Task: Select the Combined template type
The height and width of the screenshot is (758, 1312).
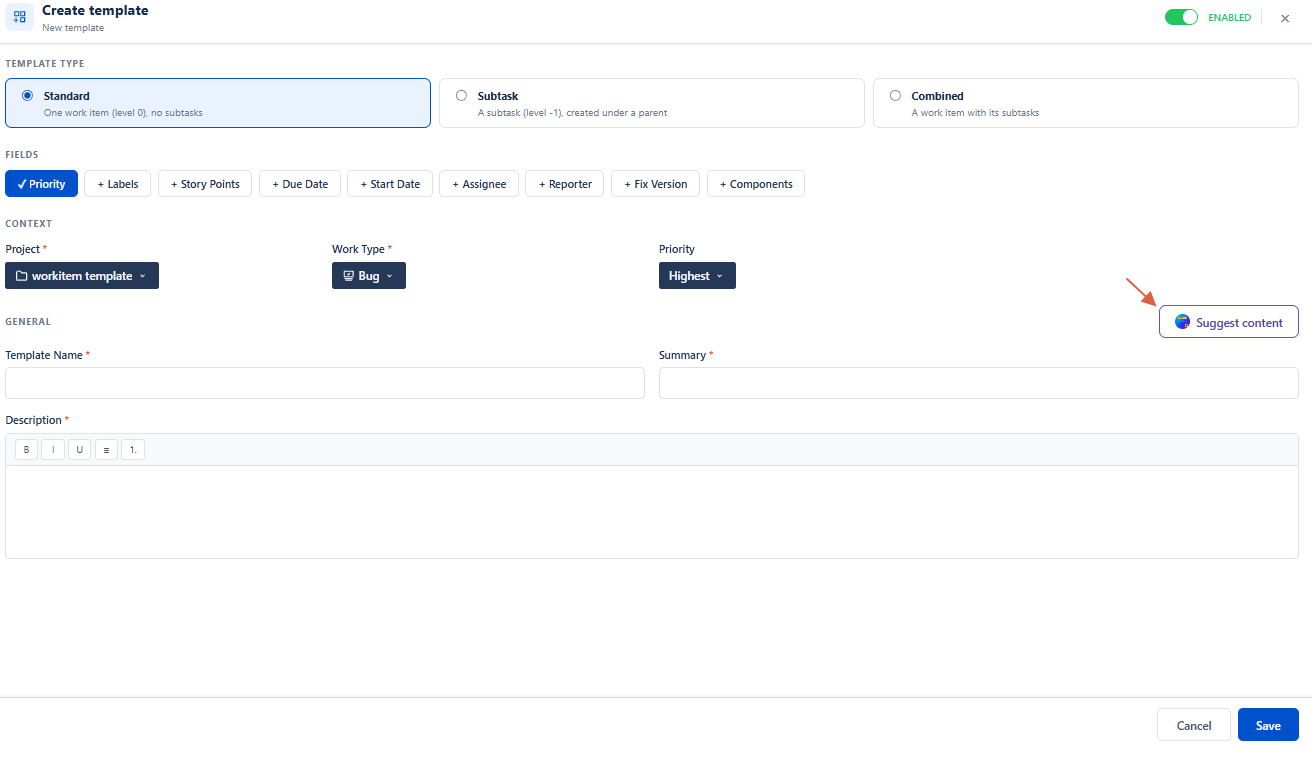Action: point(1085,103)
